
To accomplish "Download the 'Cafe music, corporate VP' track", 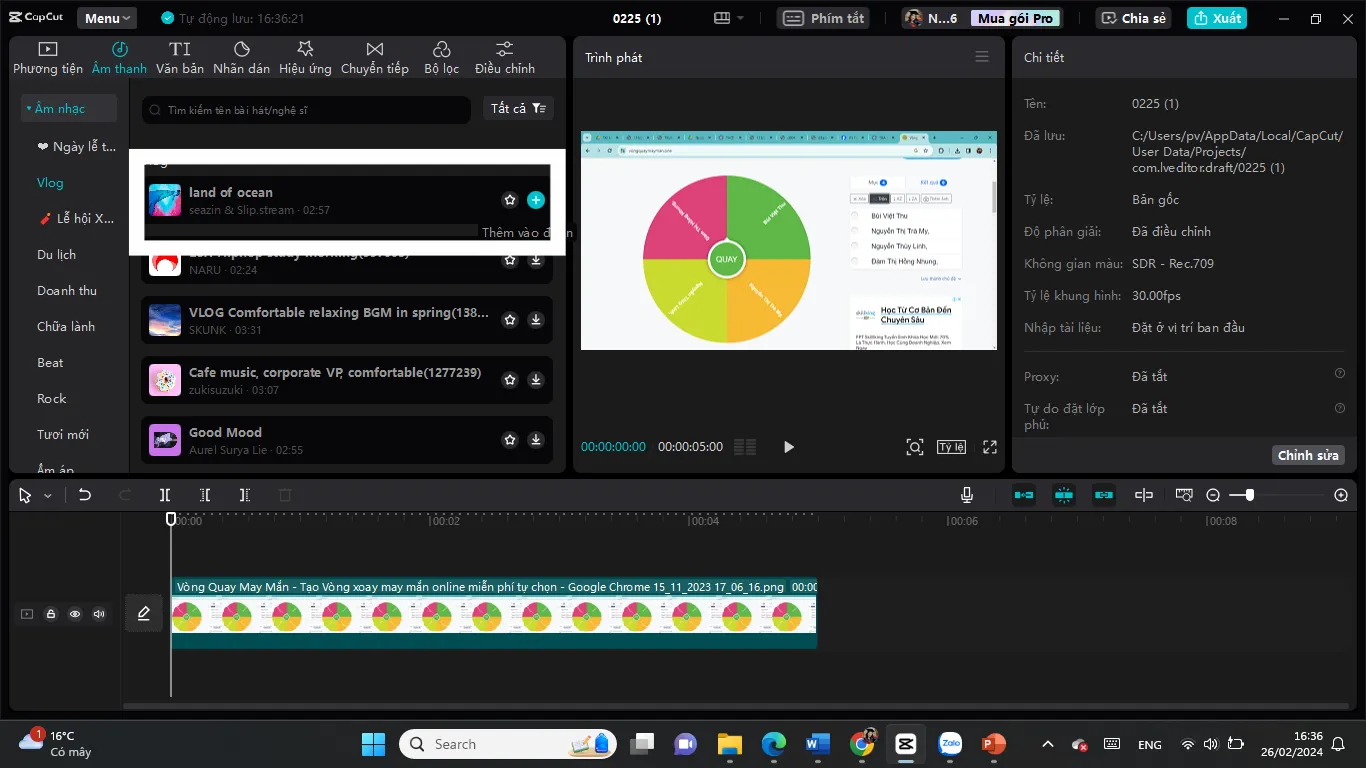I will 536,380.
